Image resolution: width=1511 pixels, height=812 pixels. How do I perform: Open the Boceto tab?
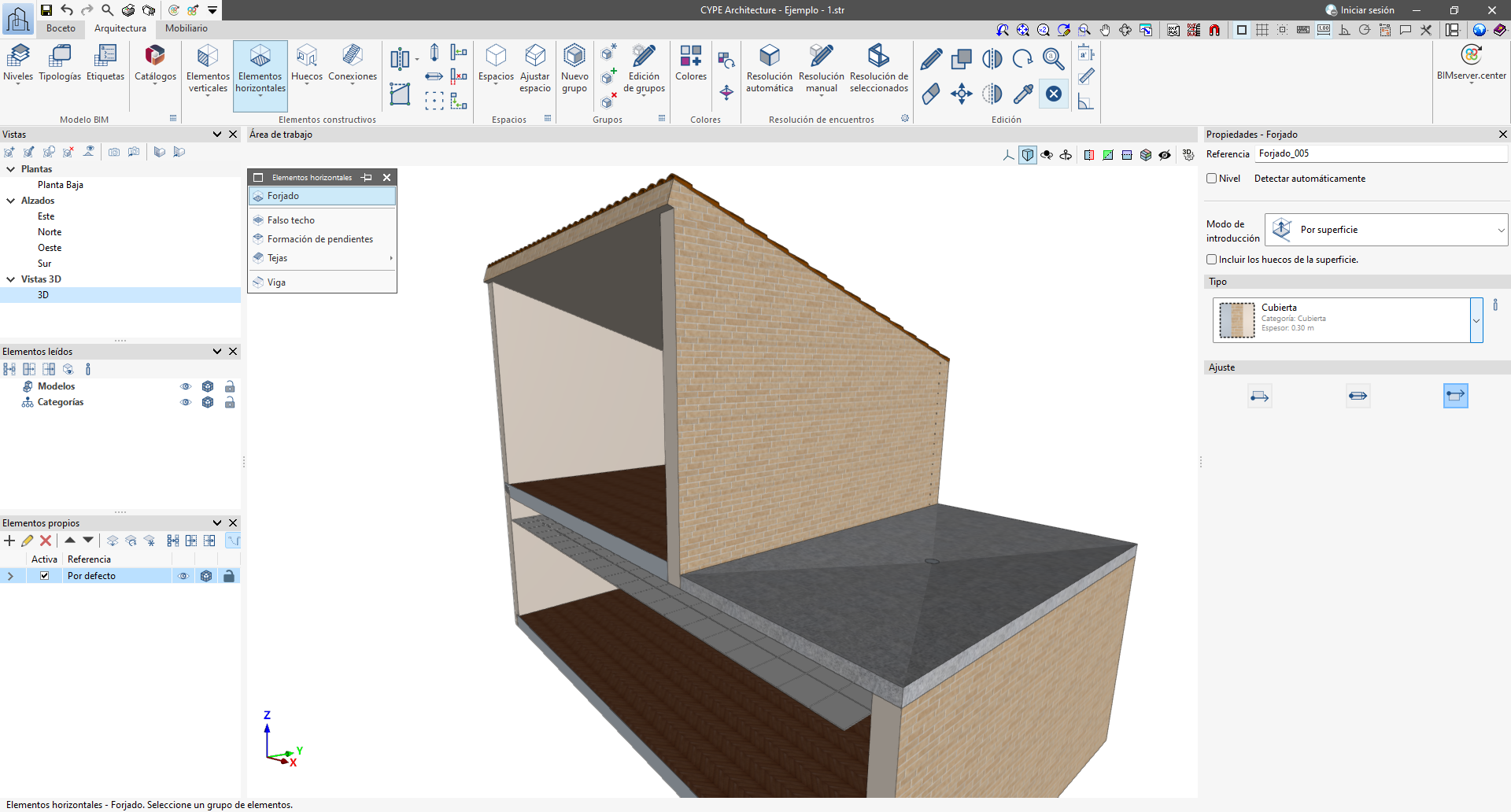pos(61,28)
